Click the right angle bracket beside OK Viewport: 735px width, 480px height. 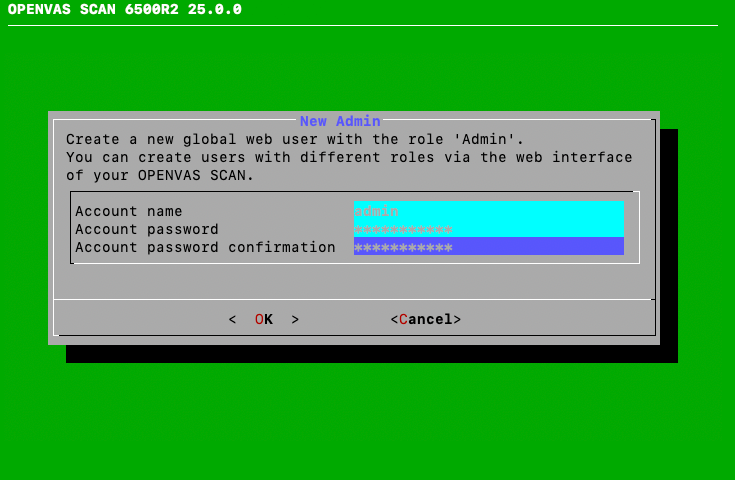click(295, 319)
